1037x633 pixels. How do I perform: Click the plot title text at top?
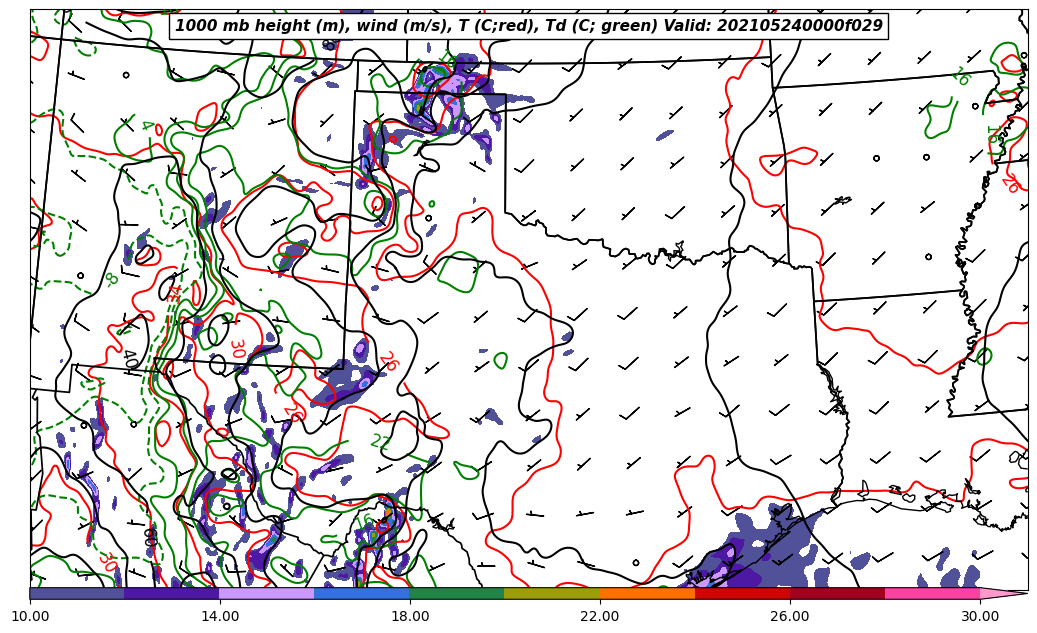[529, 26]
